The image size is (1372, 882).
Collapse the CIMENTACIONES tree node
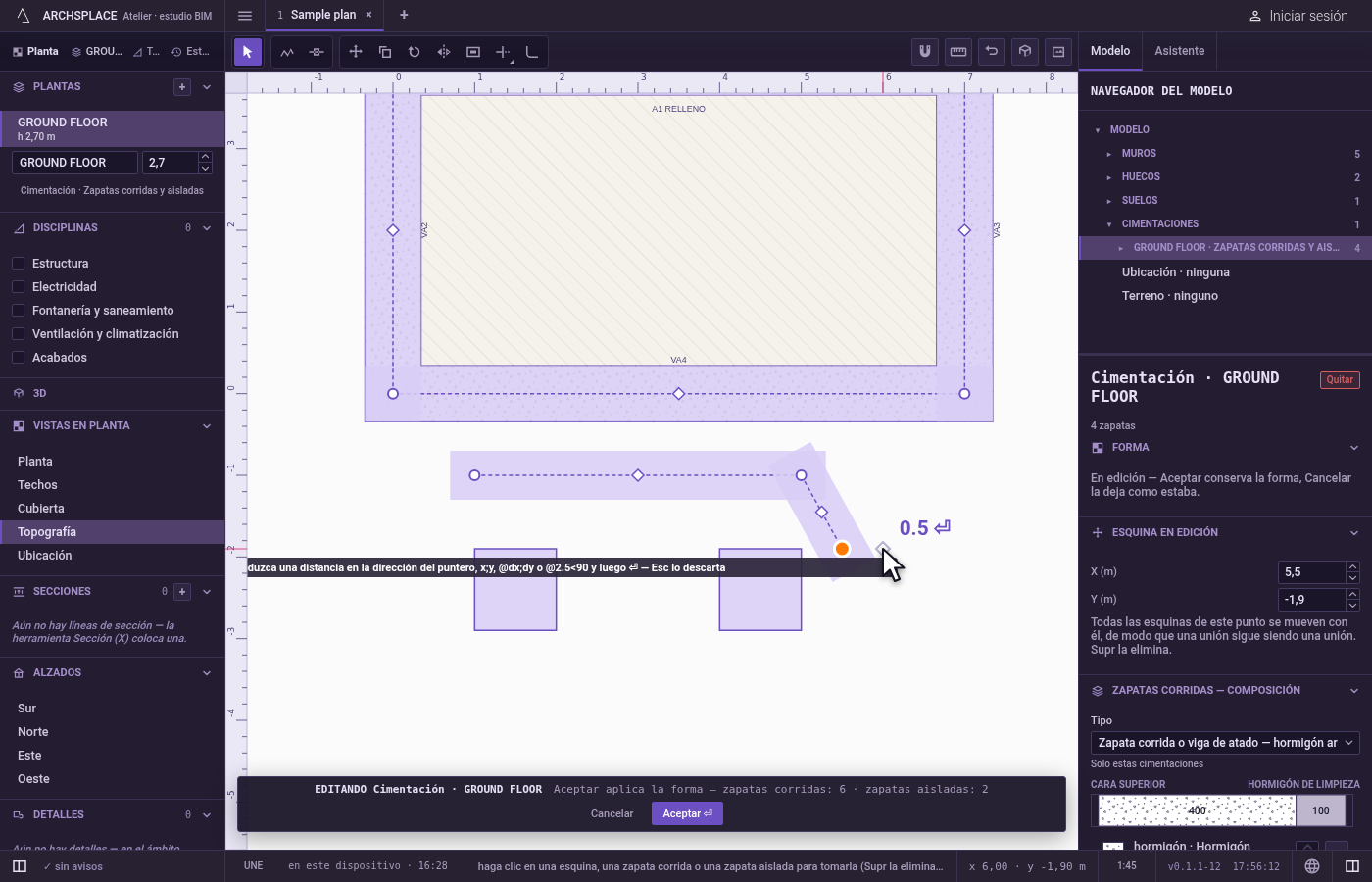(x=1109, y=224)
